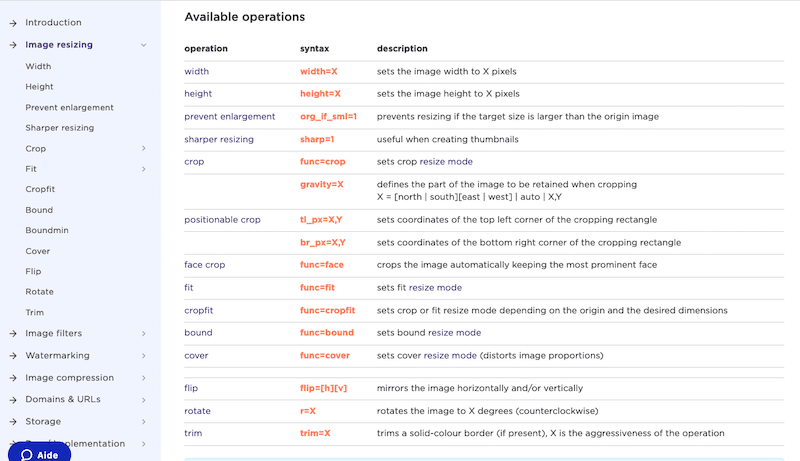The image size is (800, 461).
Task: Open the height operation link
Action: coord(198,94)
